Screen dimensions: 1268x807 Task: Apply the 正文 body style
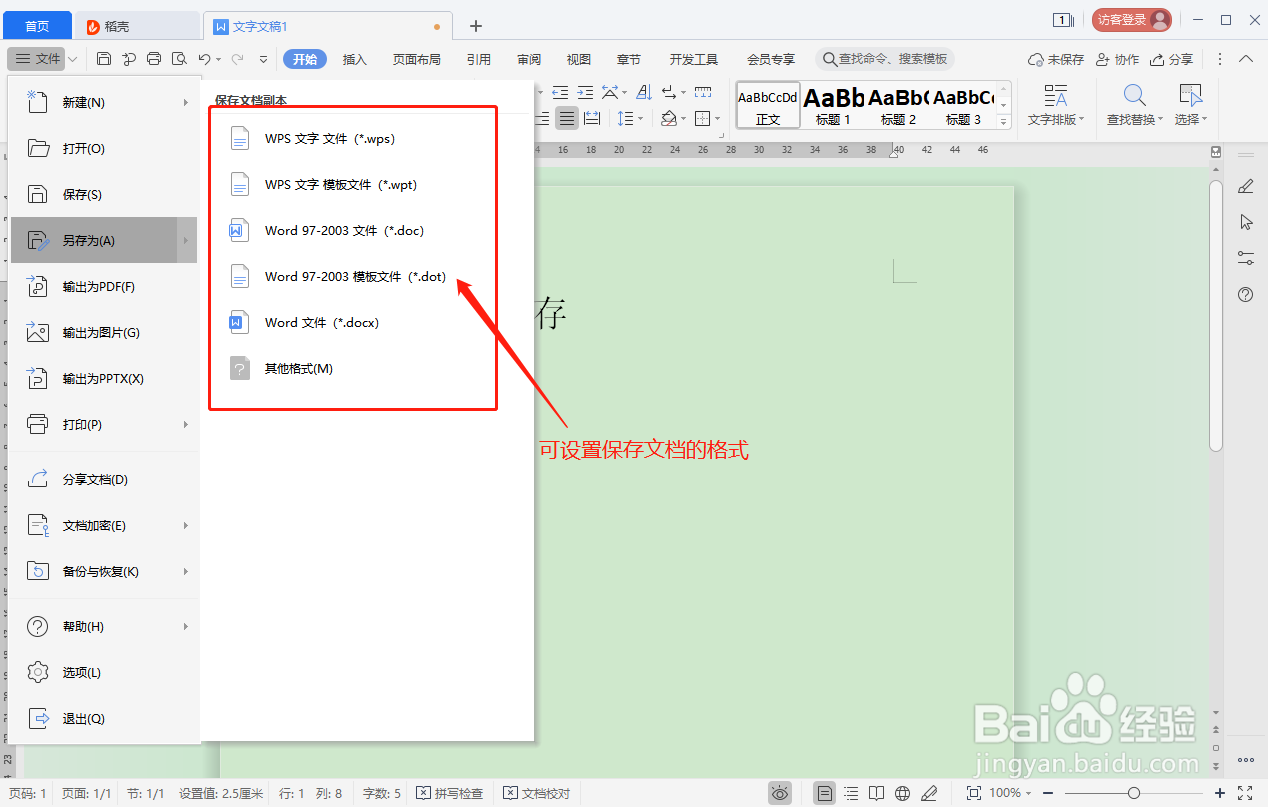click(x=768, y=105)
